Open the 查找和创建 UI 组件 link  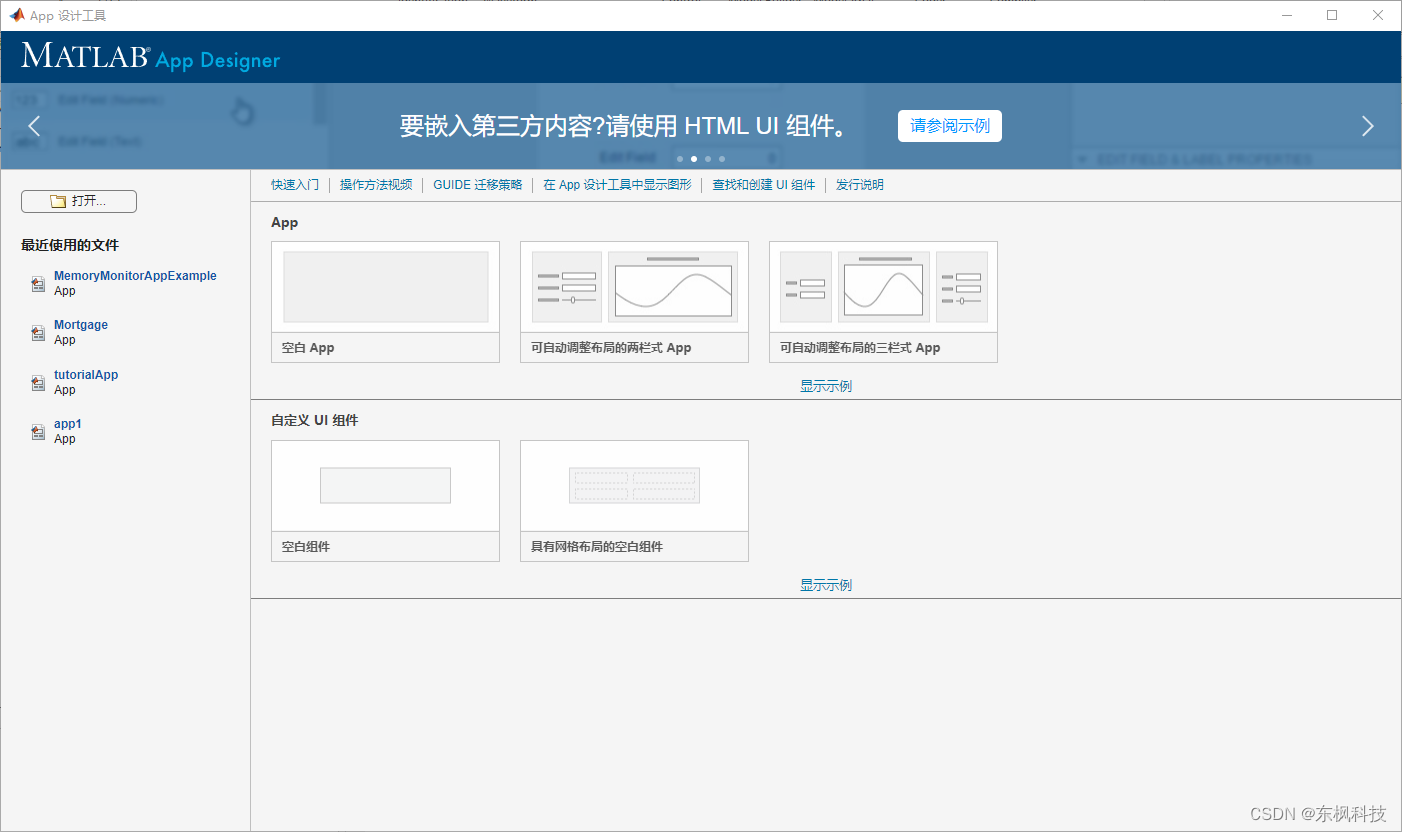tap(764, 185)
